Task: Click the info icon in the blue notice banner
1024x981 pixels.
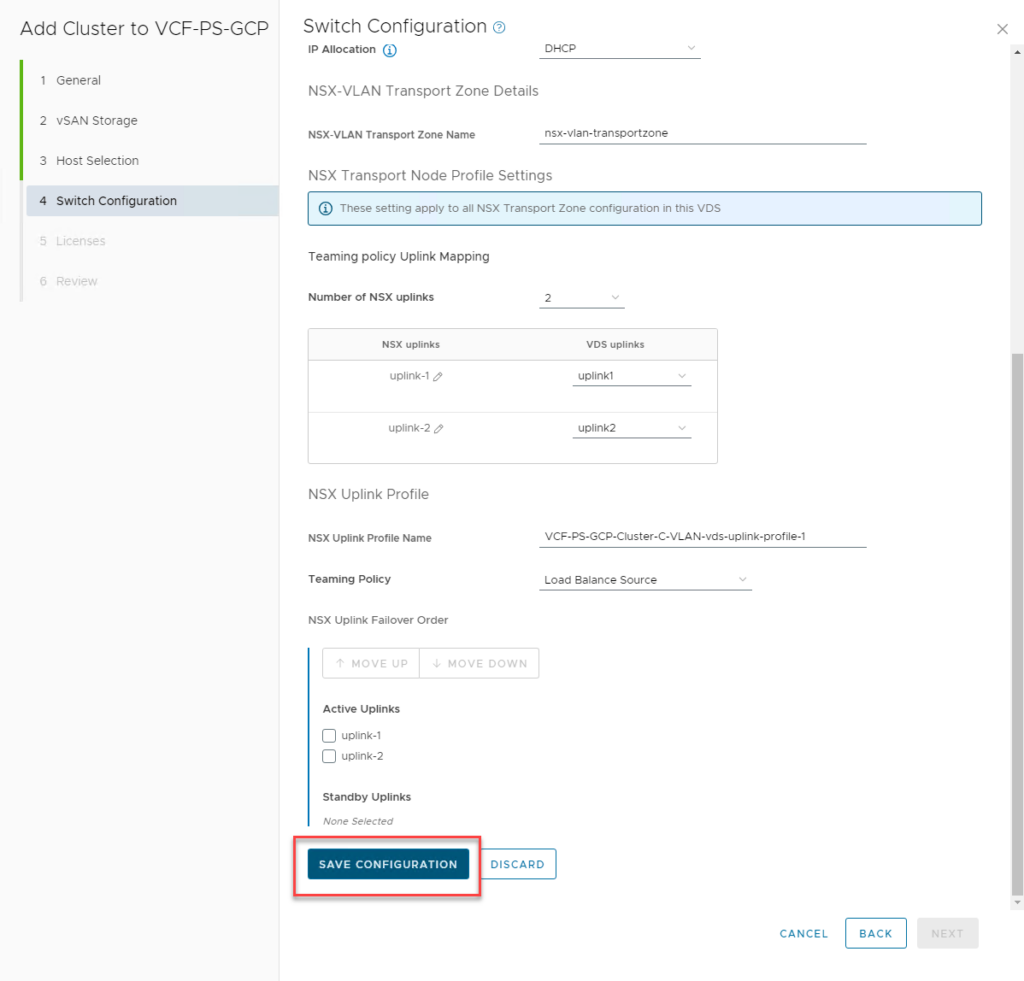Action: (325, 209)
